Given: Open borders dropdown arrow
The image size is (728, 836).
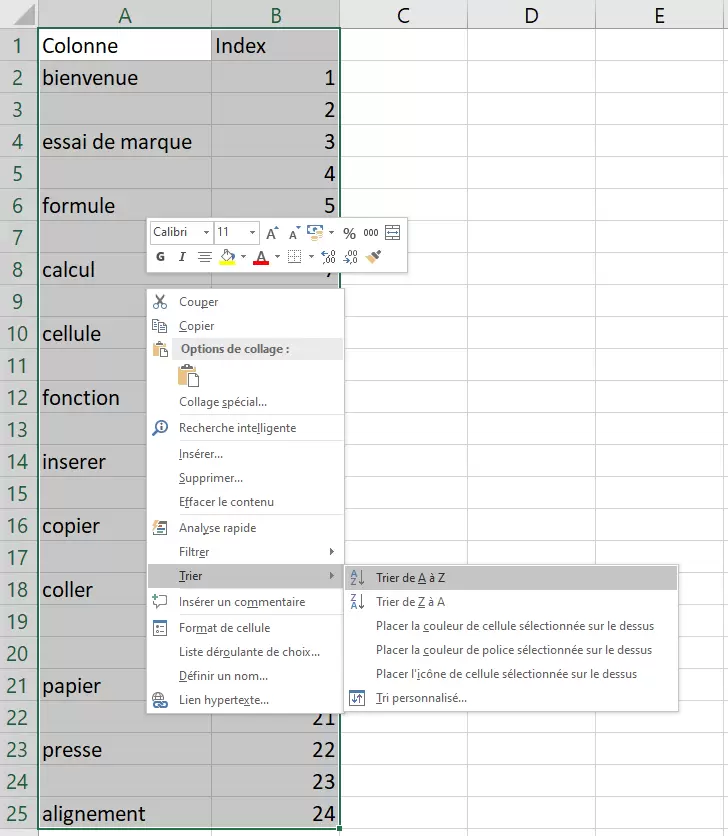Looking at the screenshot, I should pos(311,257).
